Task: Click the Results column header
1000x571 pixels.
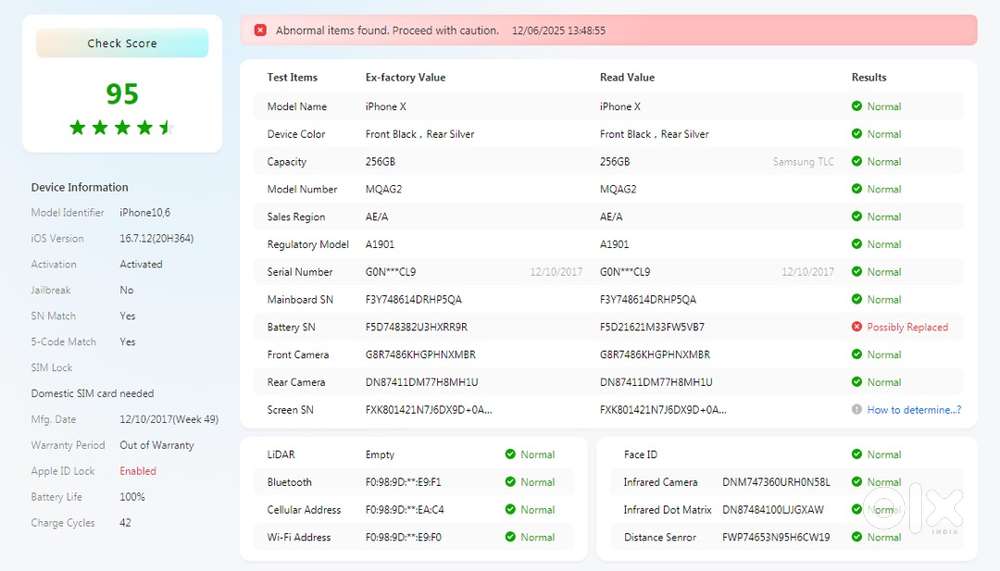Action: [x=869, y=78]
